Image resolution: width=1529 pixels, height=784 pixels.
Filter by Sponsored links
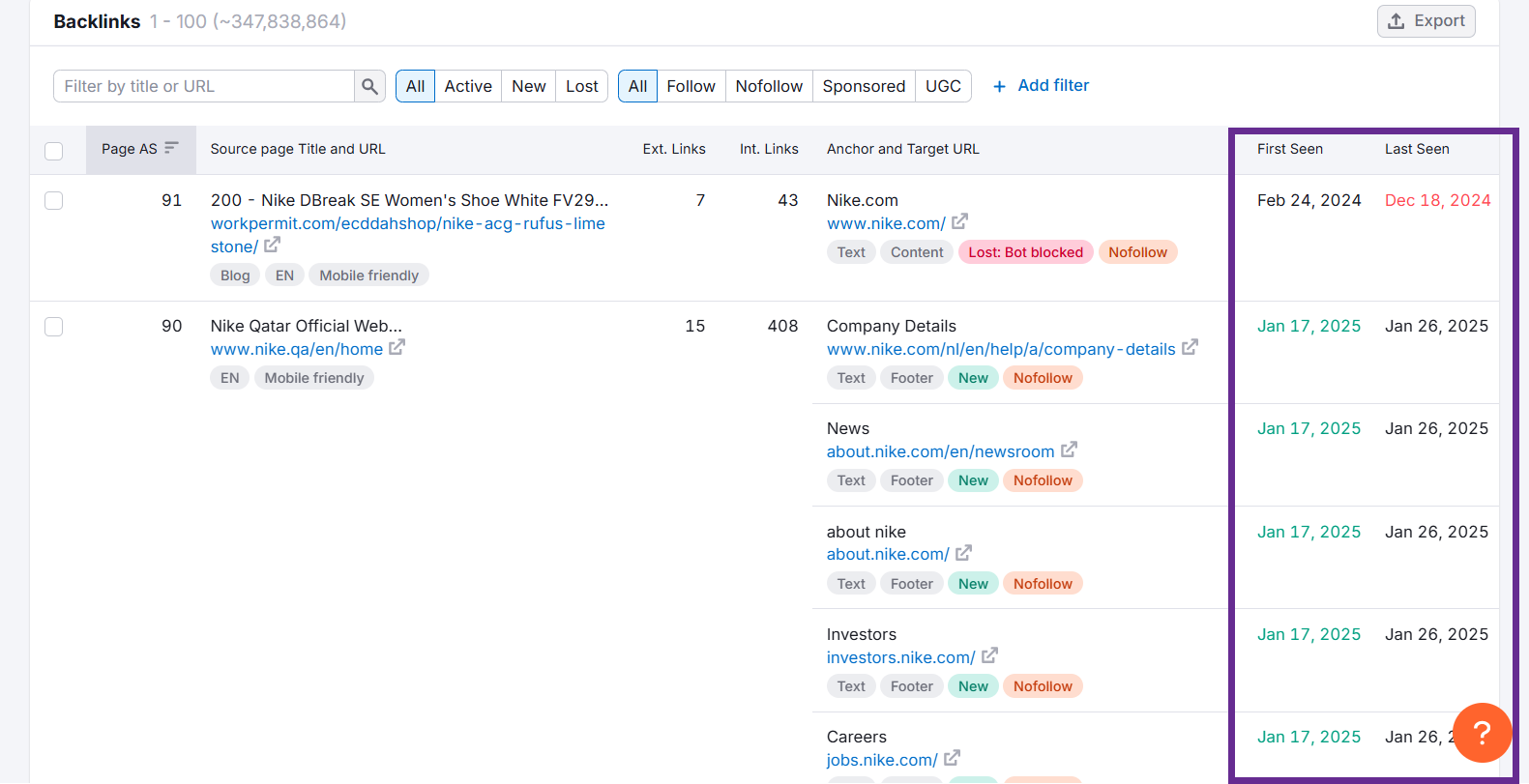click(x=864, y=86)
